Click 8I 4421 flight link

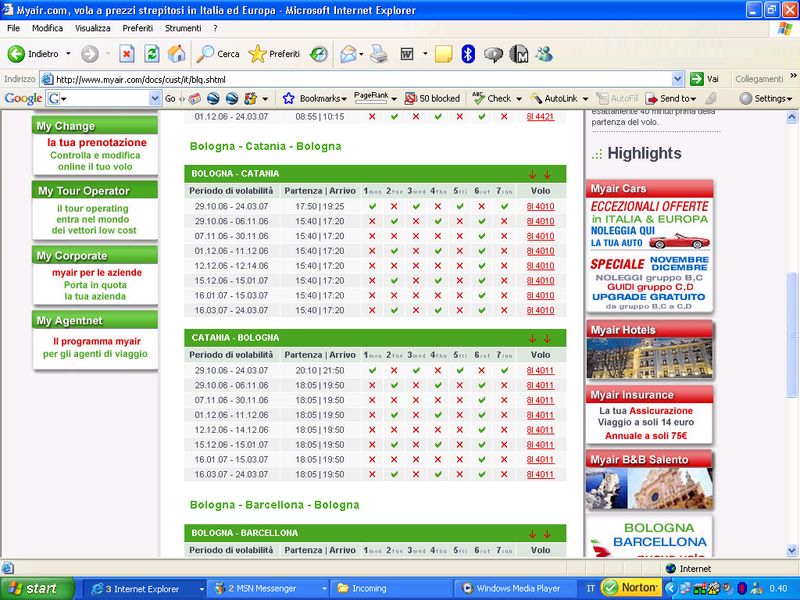540,116
